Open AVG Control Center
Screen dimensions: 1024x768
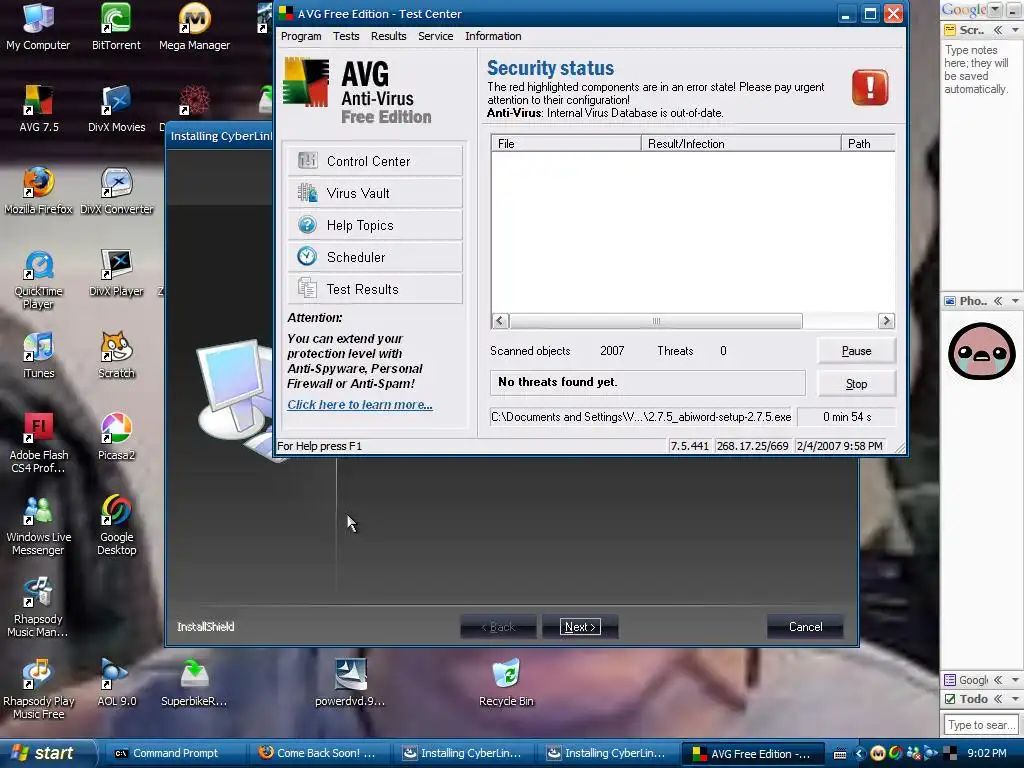(x=375, y=161)
